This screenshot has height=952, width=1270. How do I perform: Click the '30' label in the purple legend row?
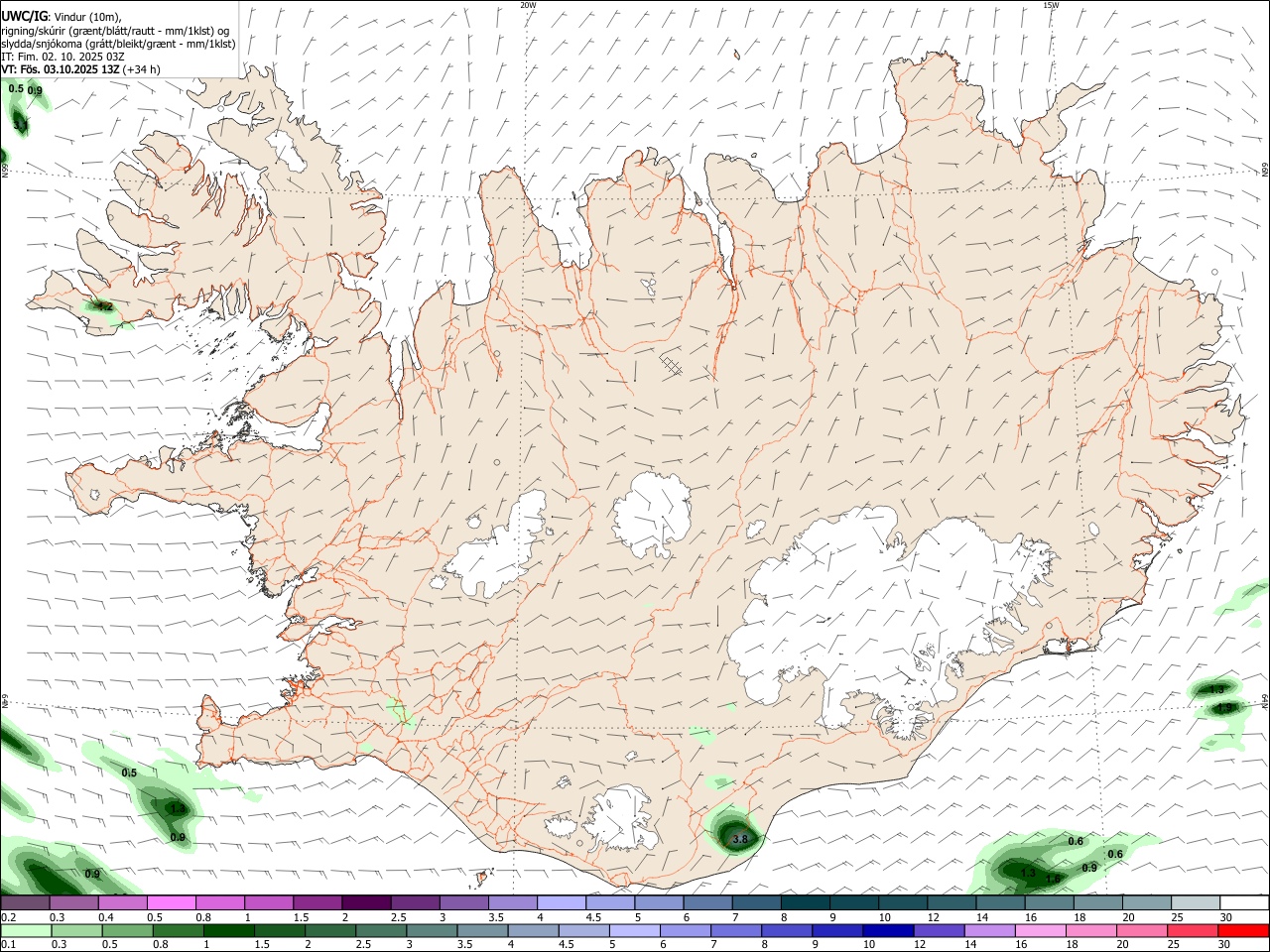point(1225,917)
